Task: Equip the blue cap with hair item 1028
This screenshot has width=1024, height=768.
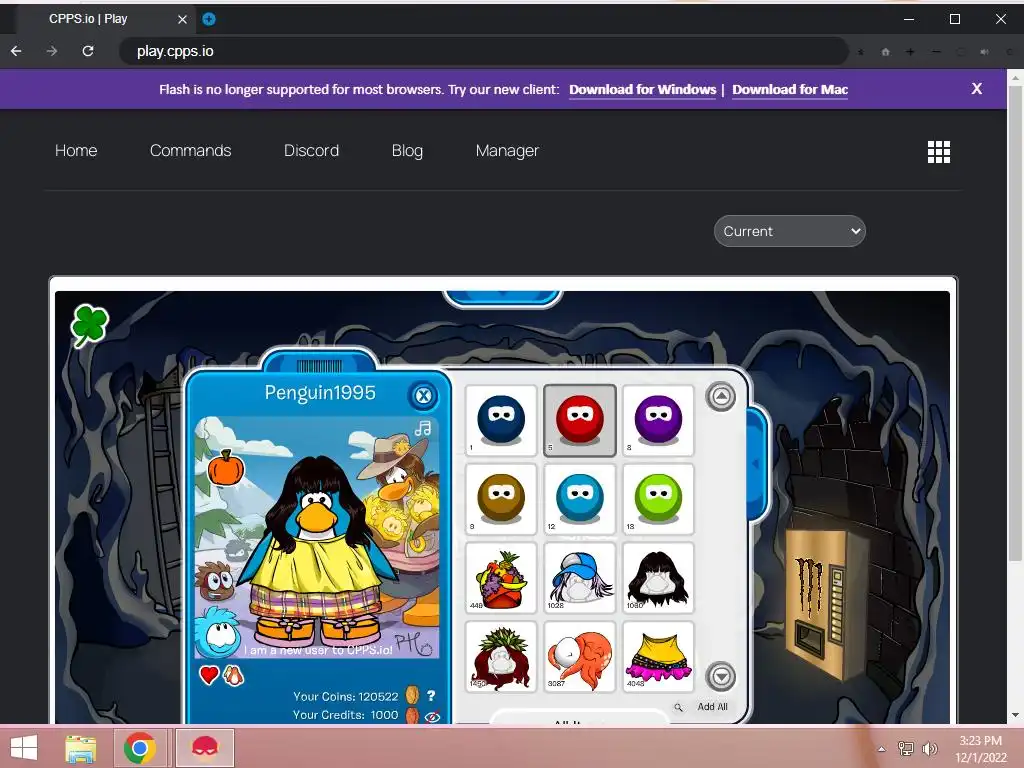Action: [x=580, y=578]
